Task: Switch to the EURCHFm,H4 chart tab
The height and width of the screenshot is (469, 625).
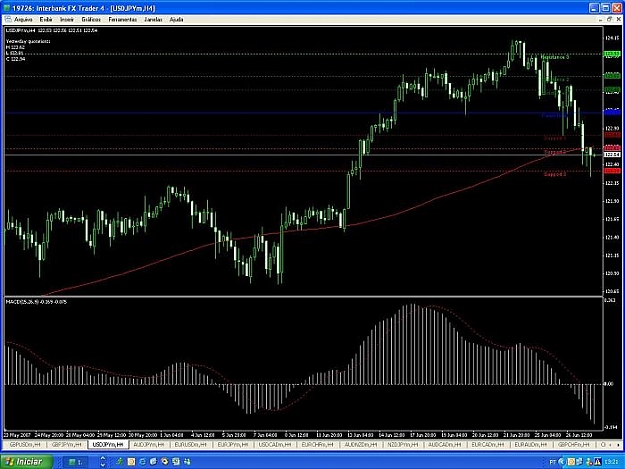Action: (317, 444)
